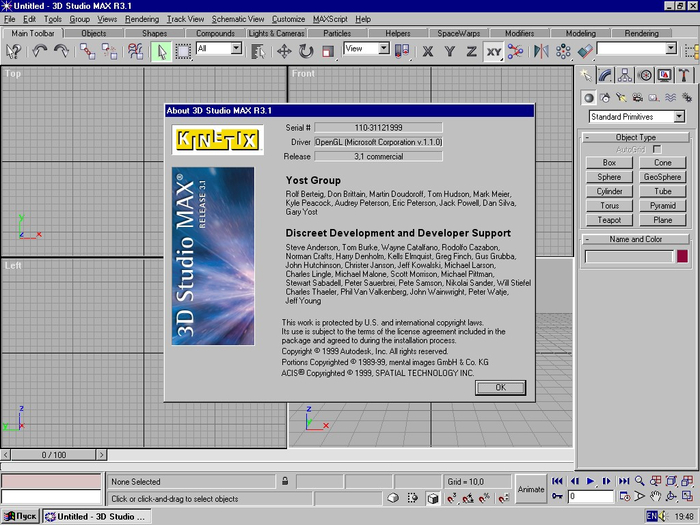
Task: Switch to the Lights & Cameras tab
Action: coord(276,33)
